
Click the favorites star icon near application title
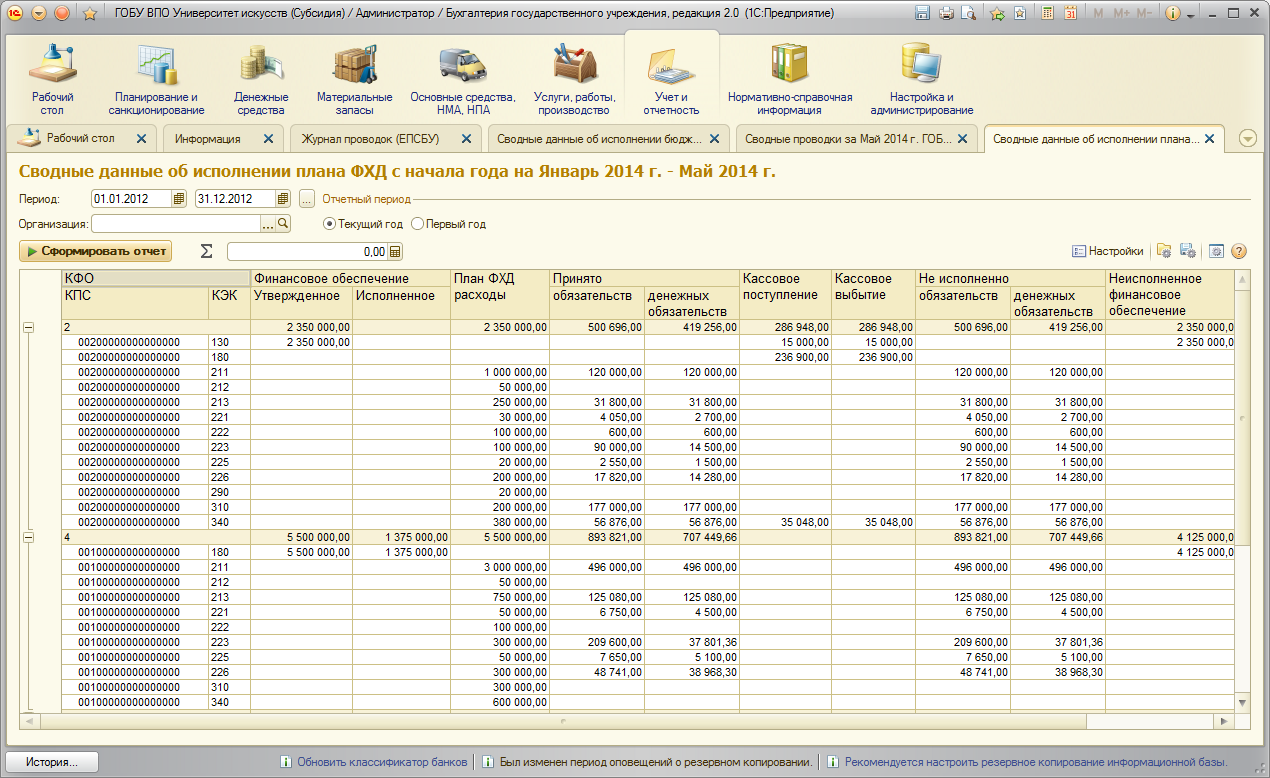click(89, 14)
